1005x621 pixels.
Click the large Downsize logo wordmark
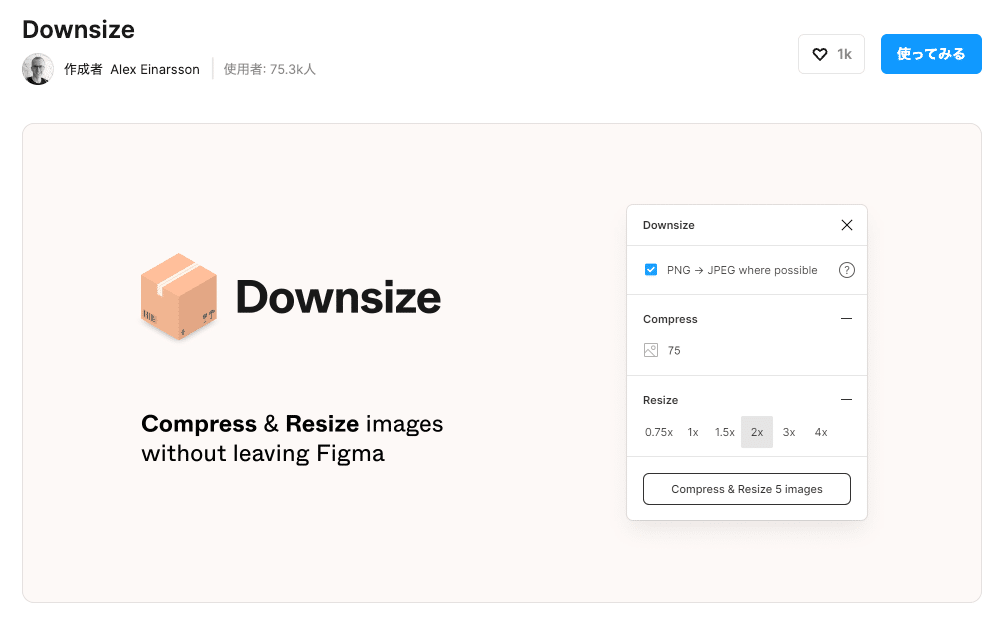[338, 297]
